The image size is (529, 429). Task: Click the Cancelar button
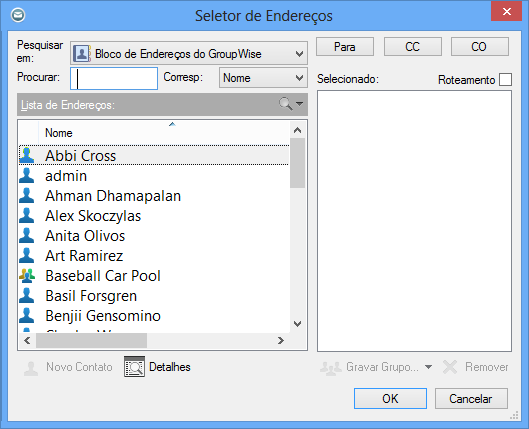pos(471,399)
